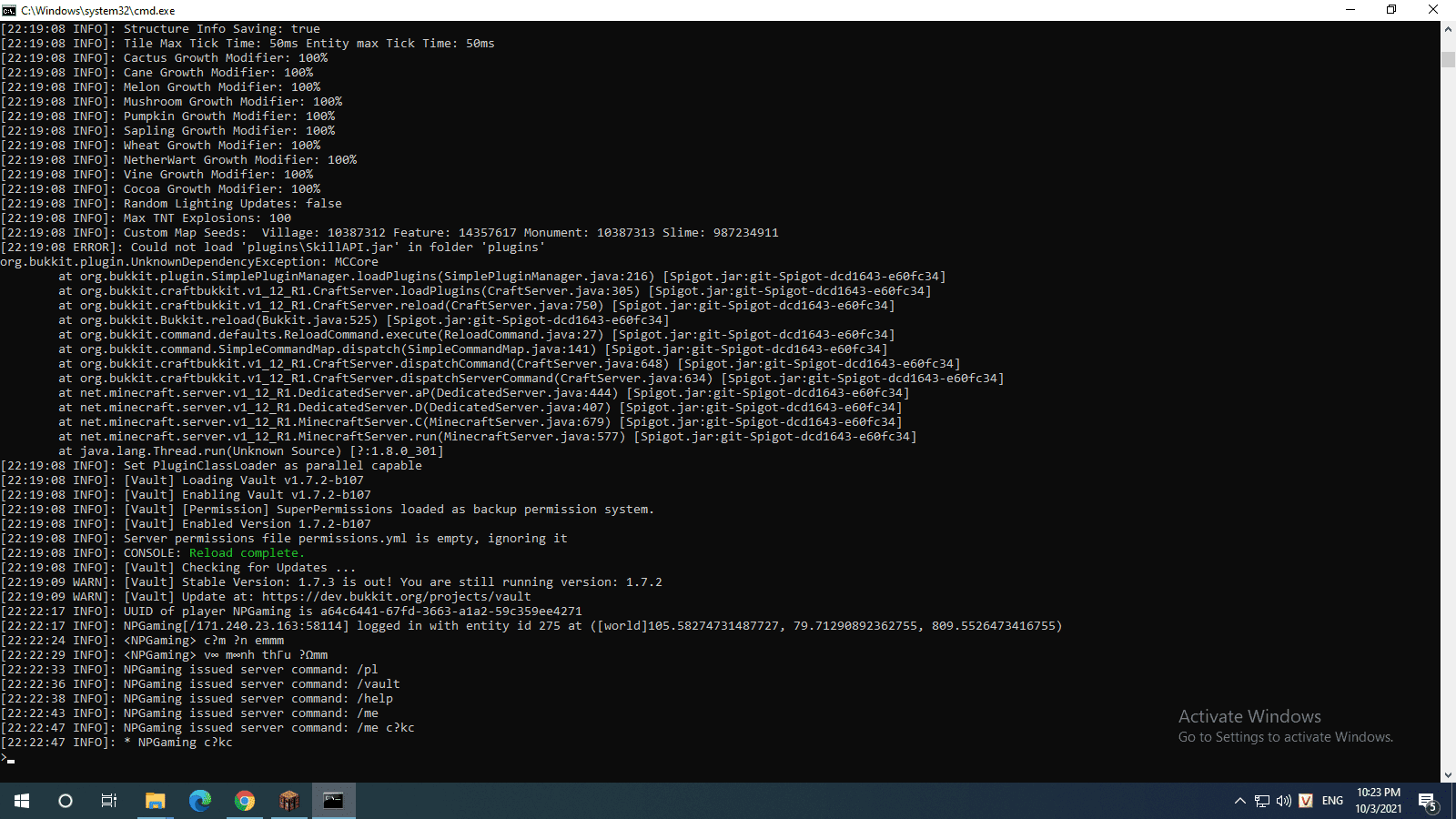Click the 'Mushroom Growth Modifier: 100%' line
The height and width of the screenshot is (819, 1456).
171,102
